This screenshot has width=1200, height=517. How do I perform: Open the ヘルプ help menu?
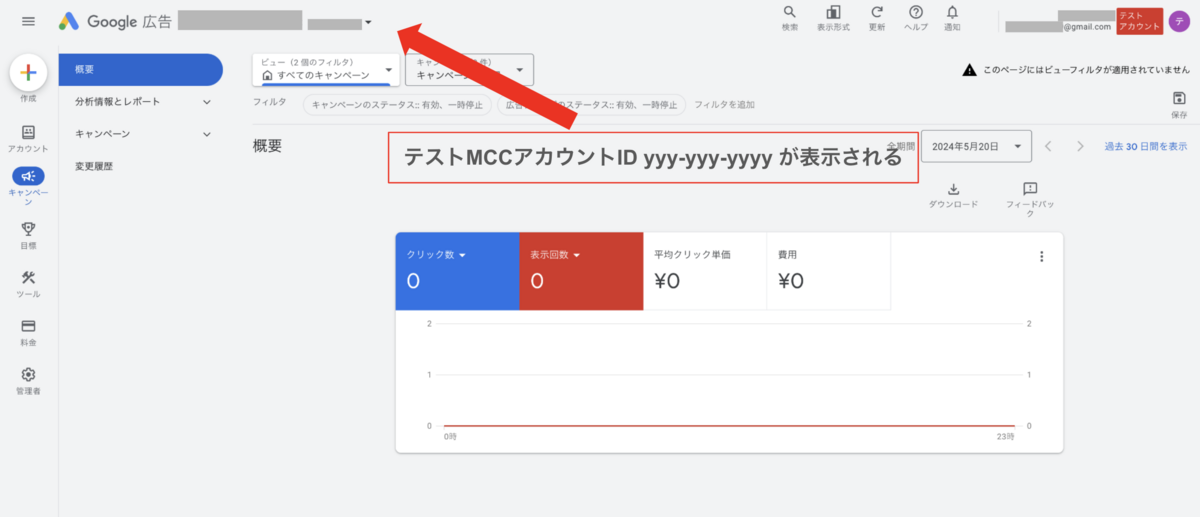(915, 19)
